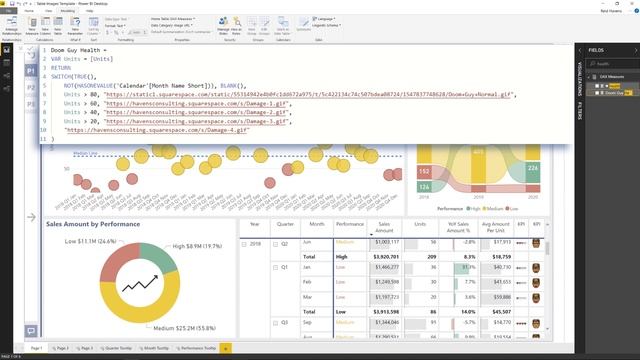
Task: Click the Edit Groups button
Action: (x=264, y=26)
